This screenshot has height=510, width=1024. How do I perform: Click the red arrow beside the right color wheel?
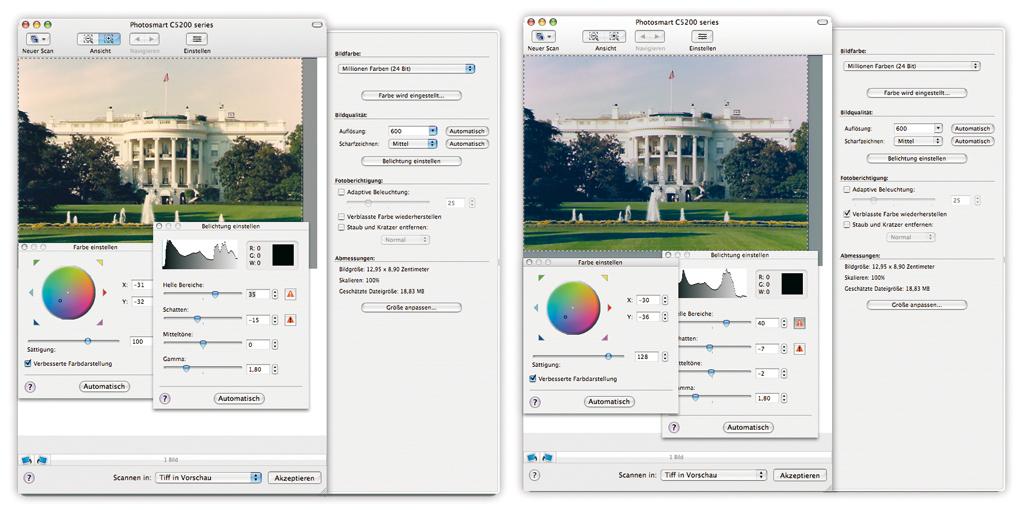[609, 308]
